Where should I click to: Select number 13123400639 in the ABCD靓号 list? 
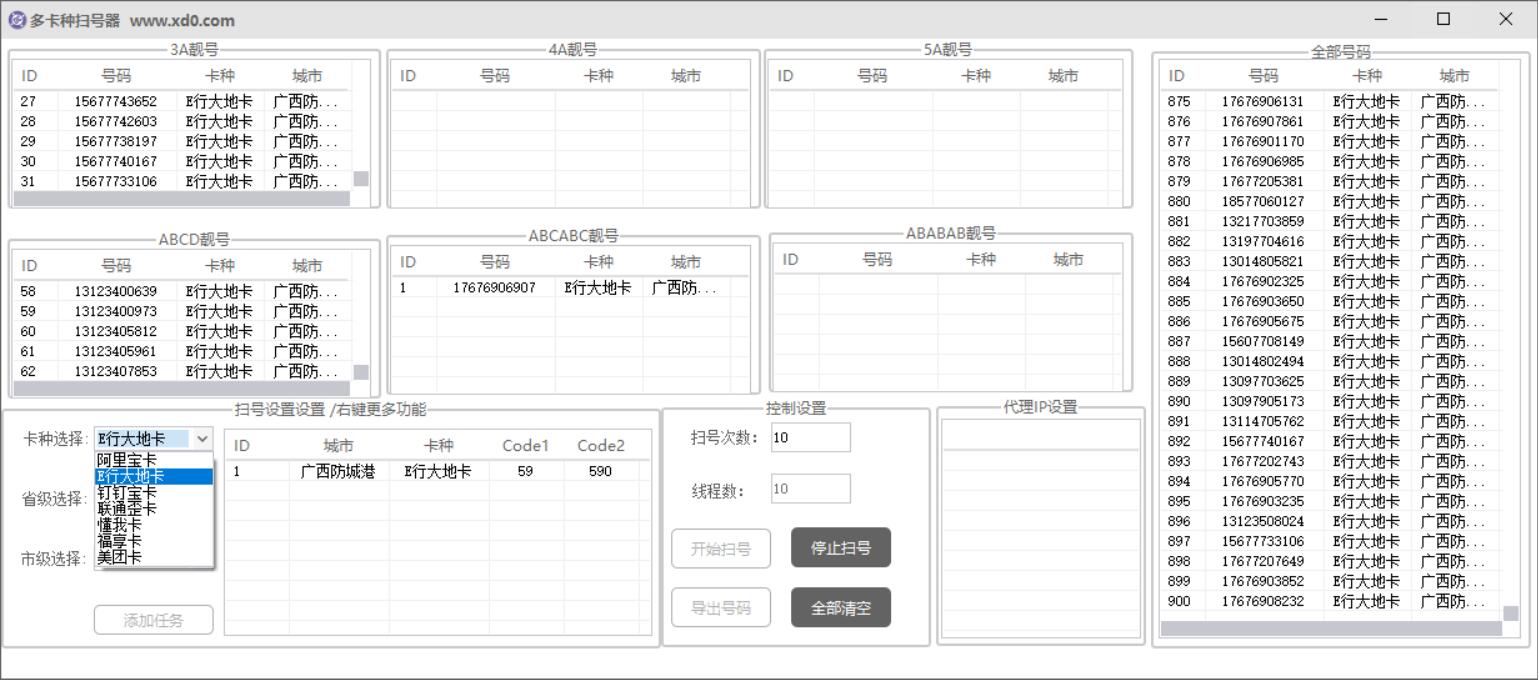(116, 291)
